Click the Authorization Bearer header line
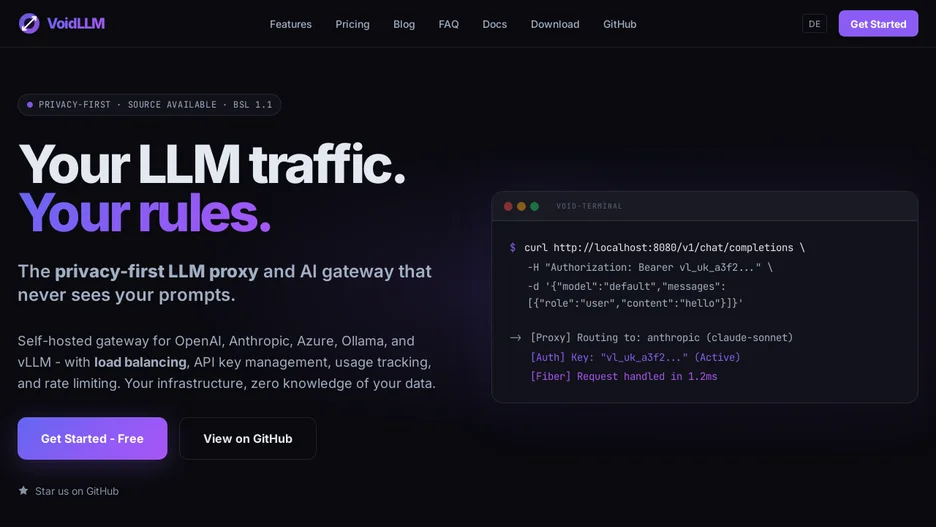The image size is (936, 527). coord(650,267)
